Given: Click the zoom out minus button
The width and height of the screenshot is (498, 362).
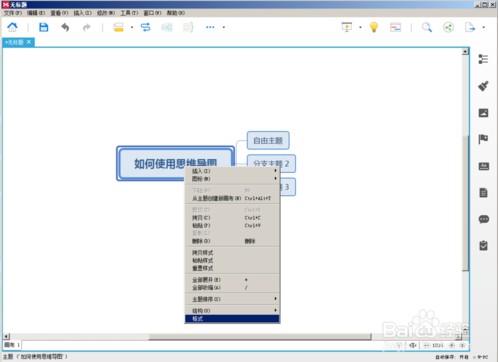Looking at the screenshot, I should coord(426,345).
